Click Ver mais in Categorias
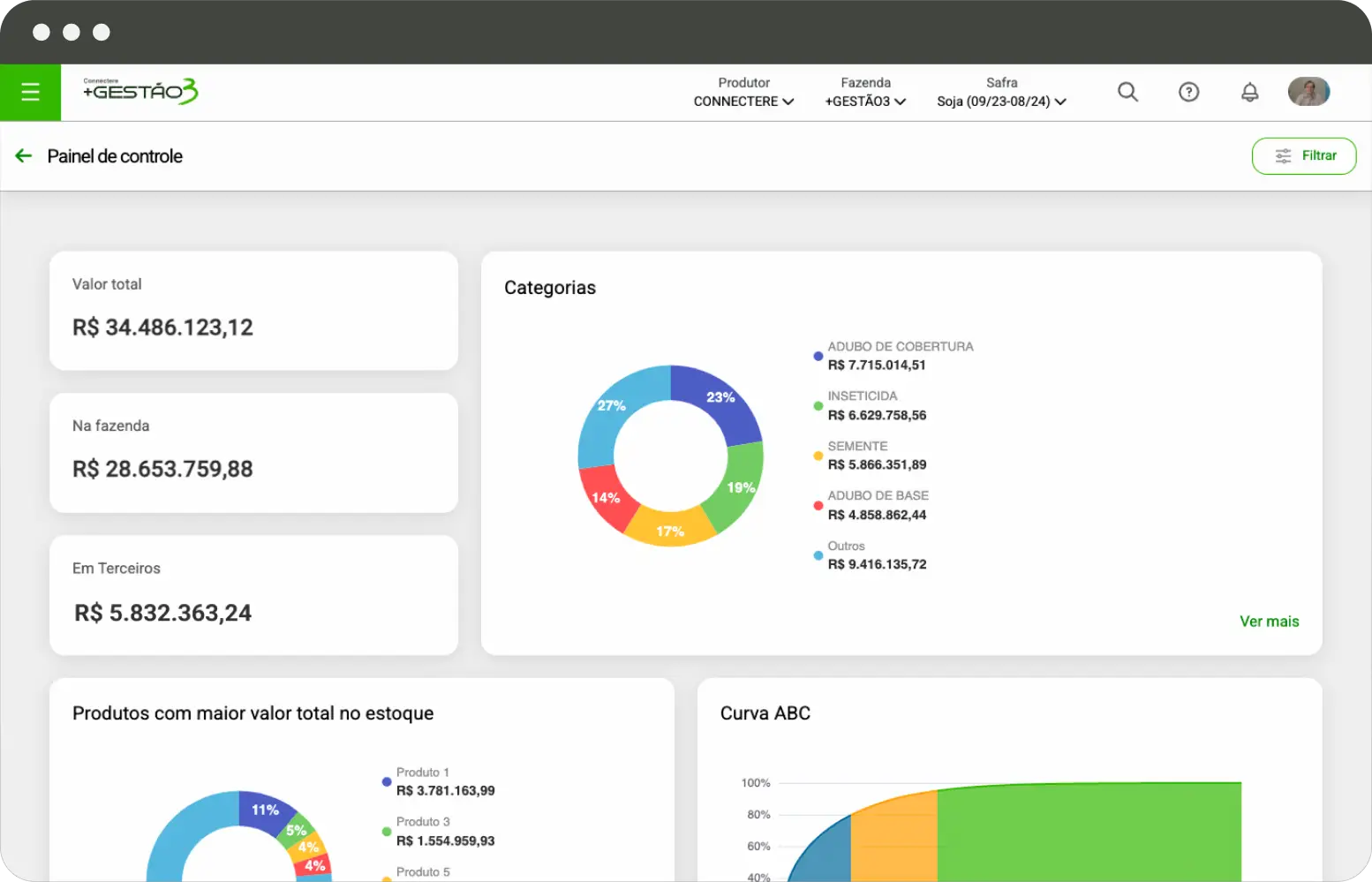This screenshot has height=882, width=1372. (x=1269, y=622)
